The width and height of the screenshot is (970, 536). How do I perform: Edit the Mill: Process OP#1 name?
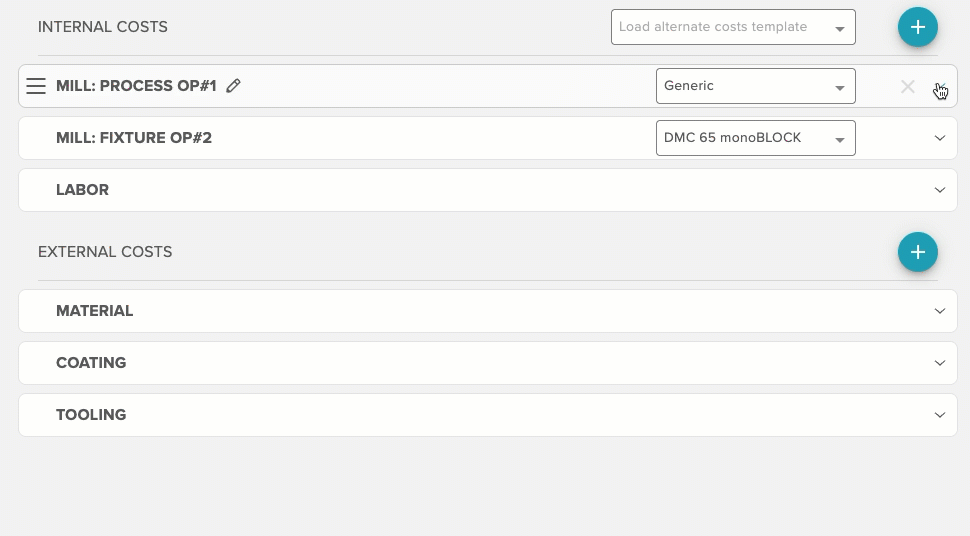point(234,86)
